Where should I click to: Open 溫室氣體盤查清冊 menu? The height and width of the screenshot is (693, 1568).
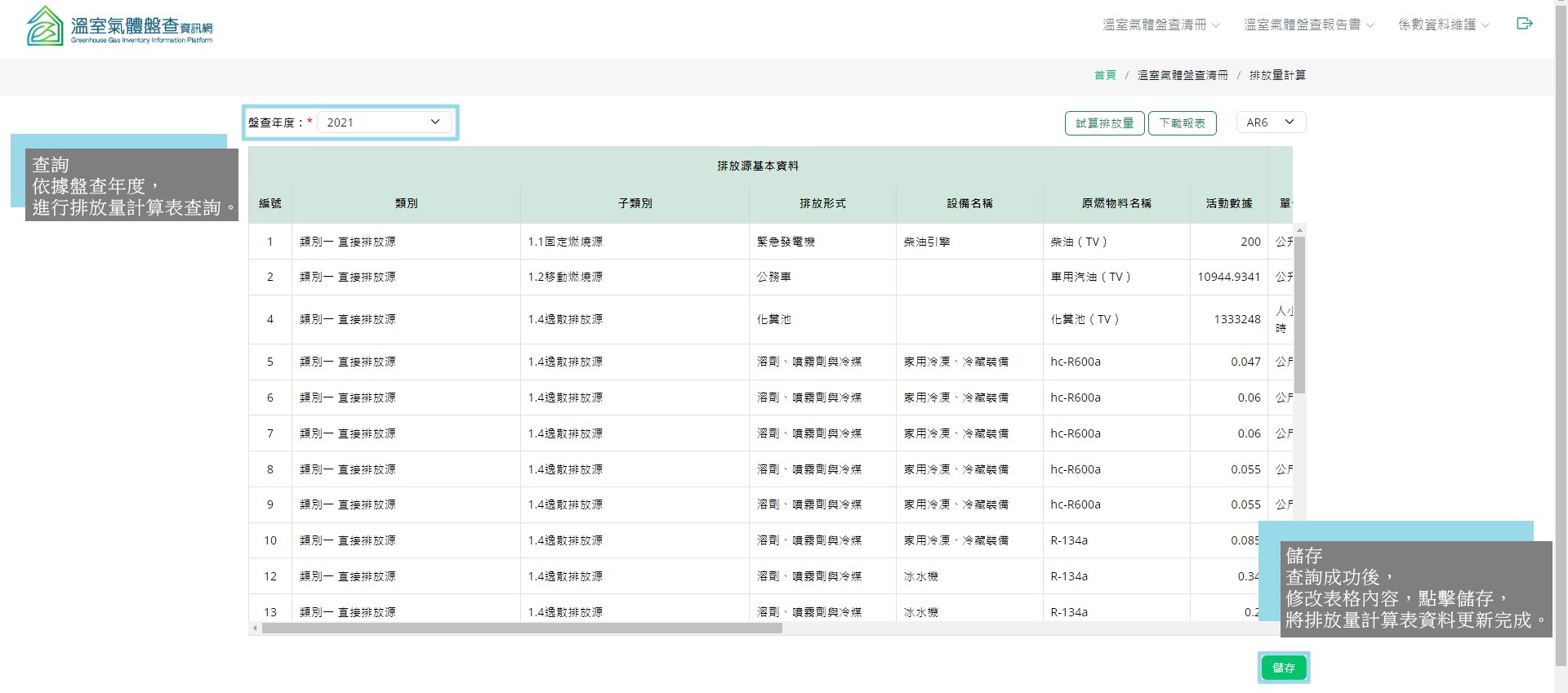(1161, 24)
